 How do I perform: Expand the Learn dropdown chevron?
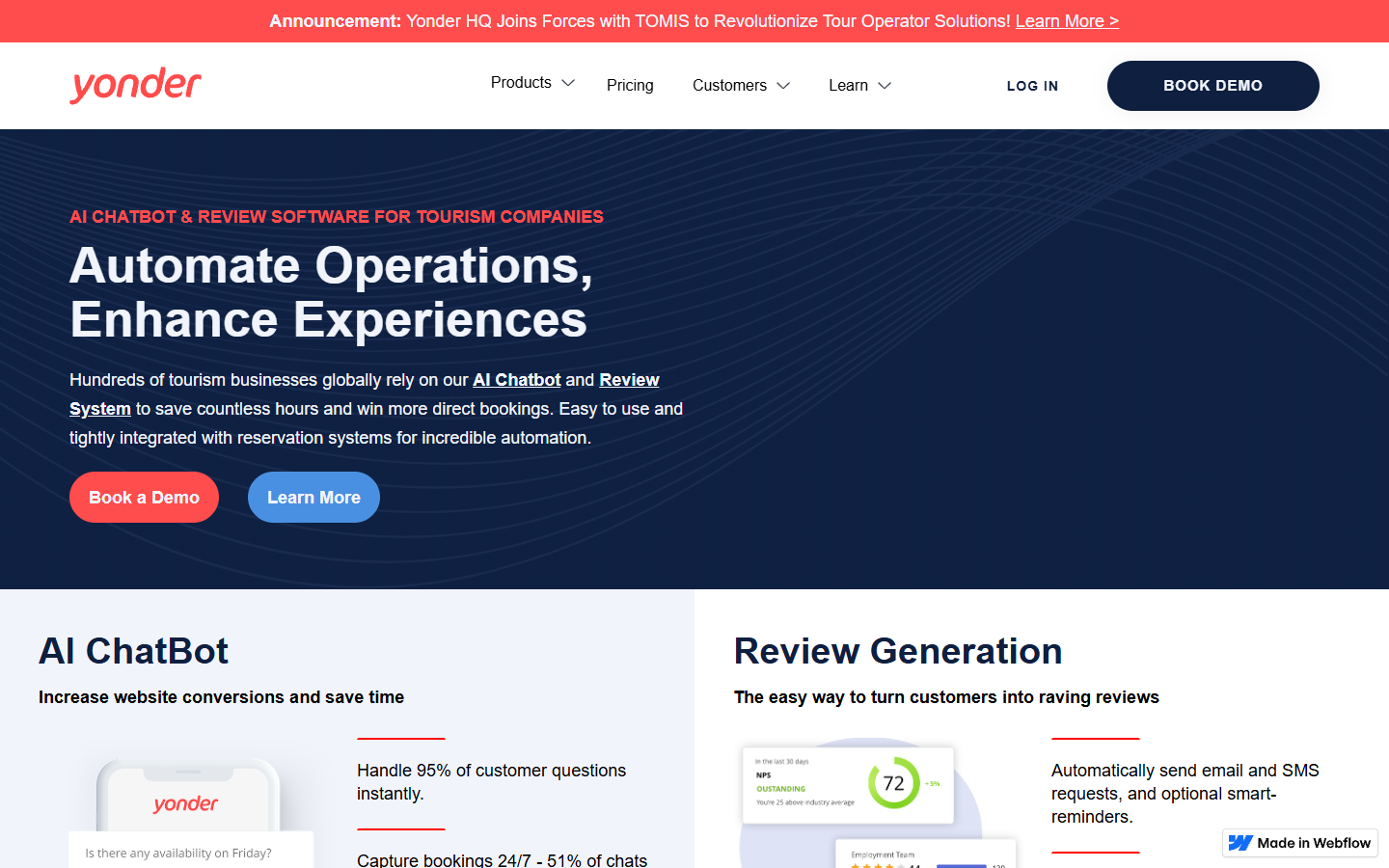coord(885,86)
